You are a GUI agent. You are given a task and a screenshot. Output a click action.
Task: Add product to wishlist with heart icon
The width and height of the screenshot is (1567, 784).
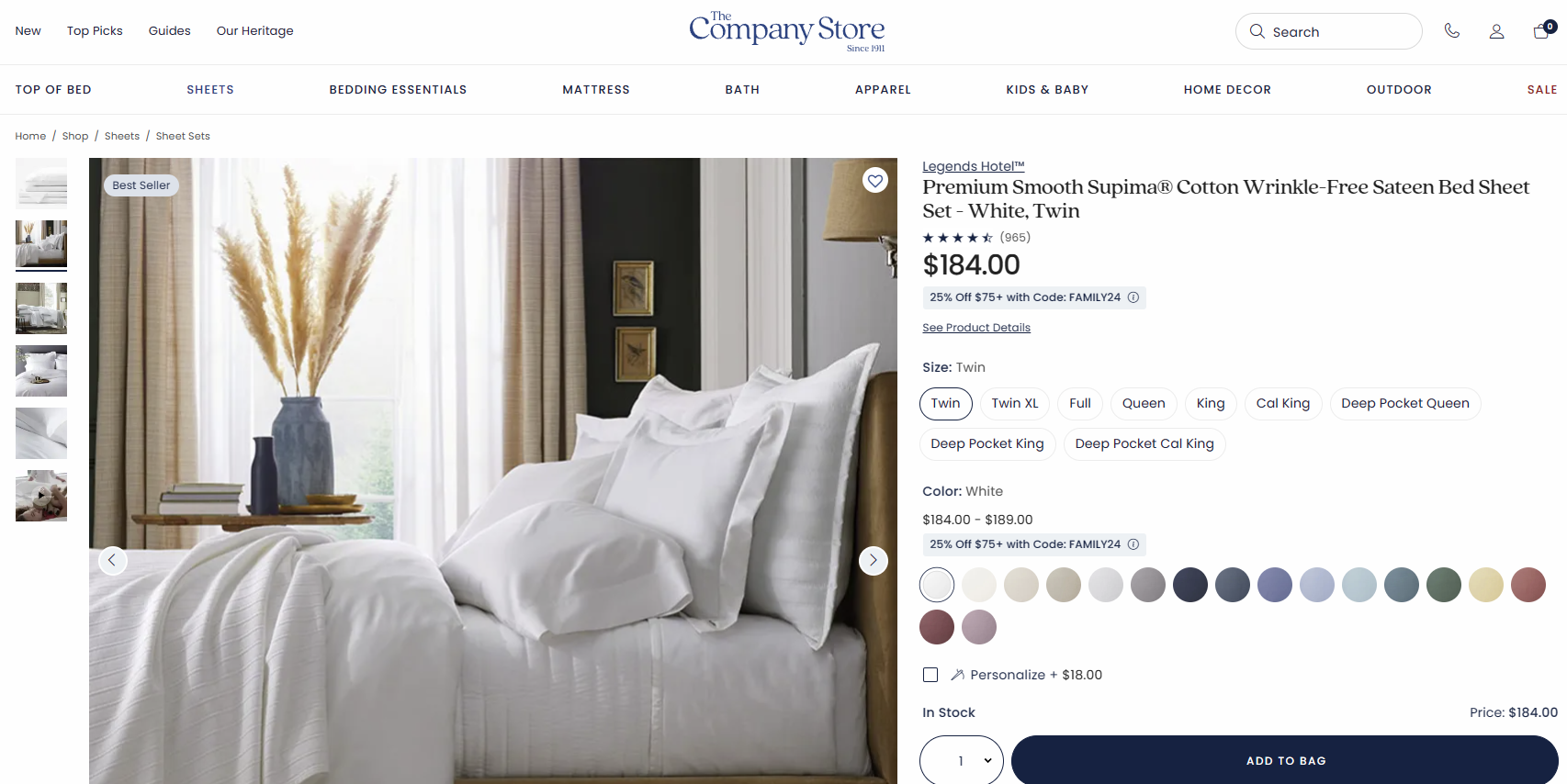(875, 181)
